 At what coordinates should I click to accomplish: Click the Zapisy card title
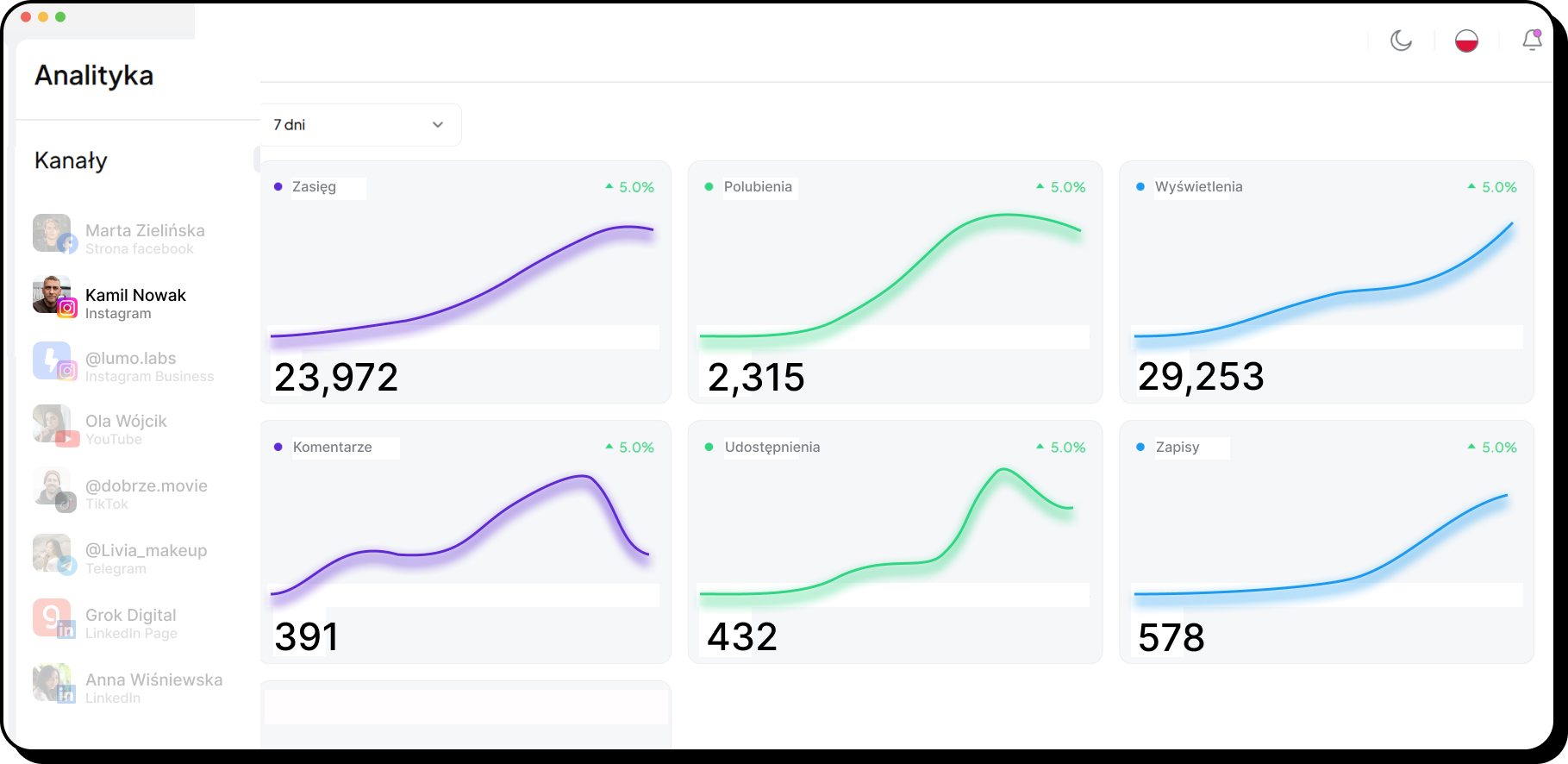(1178, 448)
